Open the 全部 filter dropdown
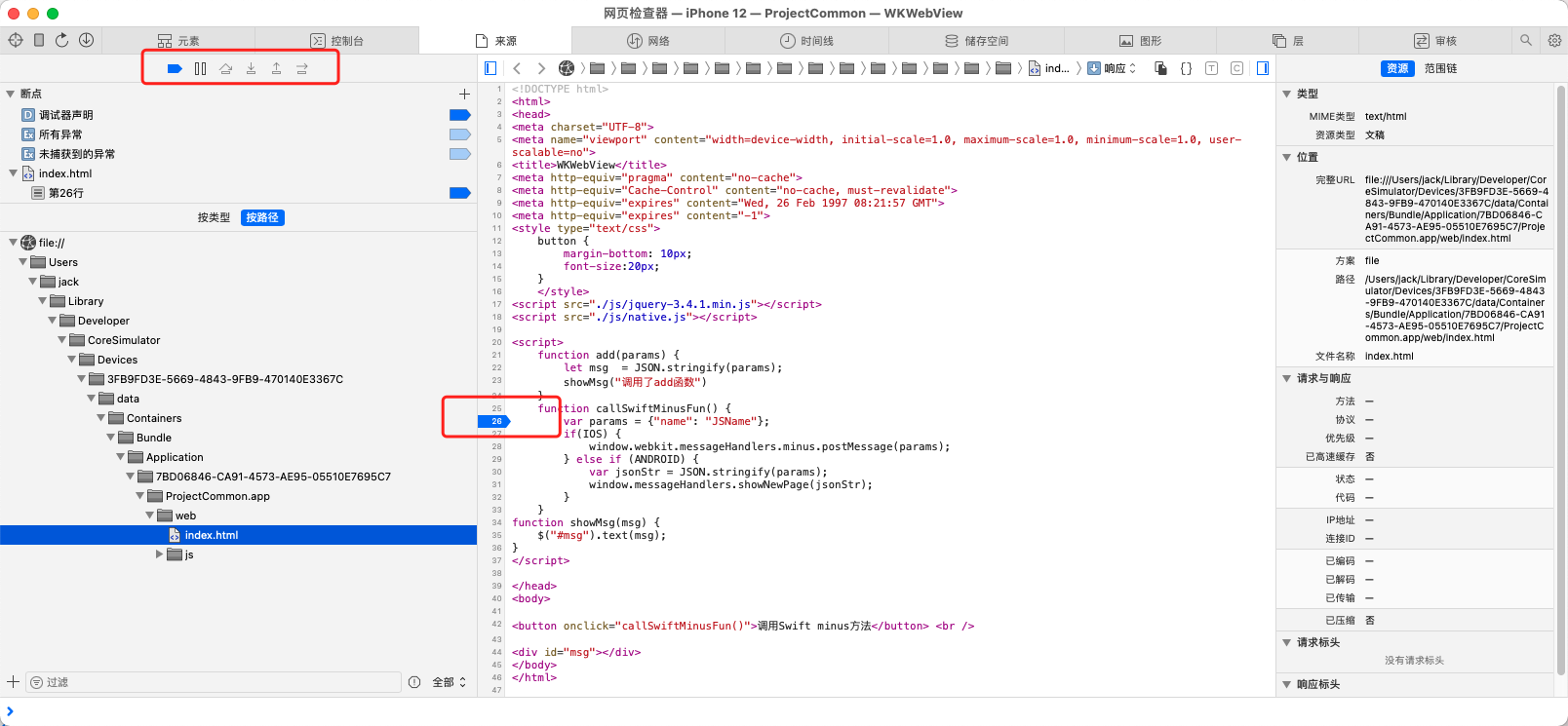Image resolution: width=1568 pixels, height=726 pixels. click(x=450, y=682)
